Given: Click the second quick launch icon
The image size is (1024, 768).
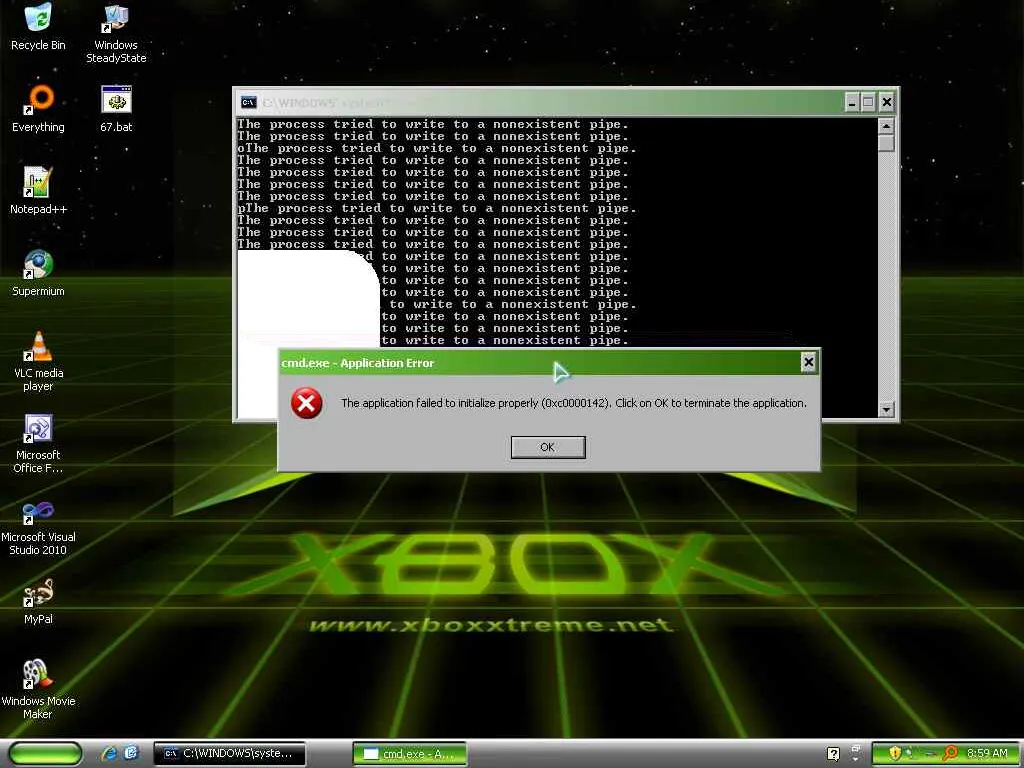Looking at the screenshot, I should tap(131, 754).
